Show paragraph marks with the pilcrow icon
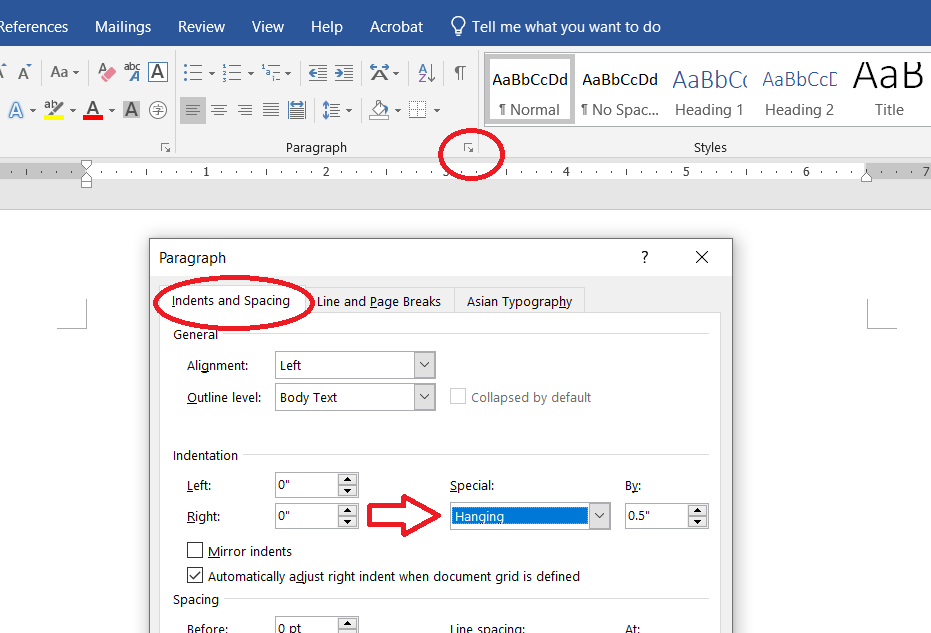931x633 pixels. click(459, 73)
